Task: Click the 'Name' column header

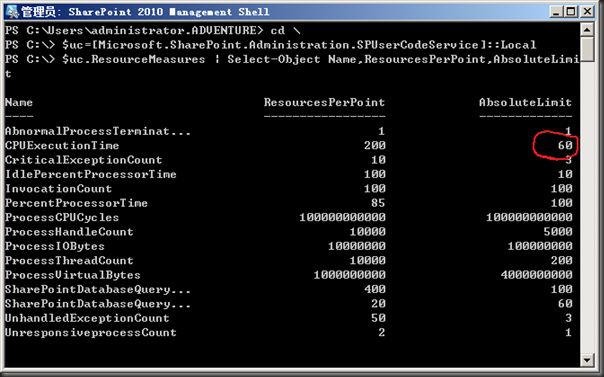Action: [x=18, y=102]
